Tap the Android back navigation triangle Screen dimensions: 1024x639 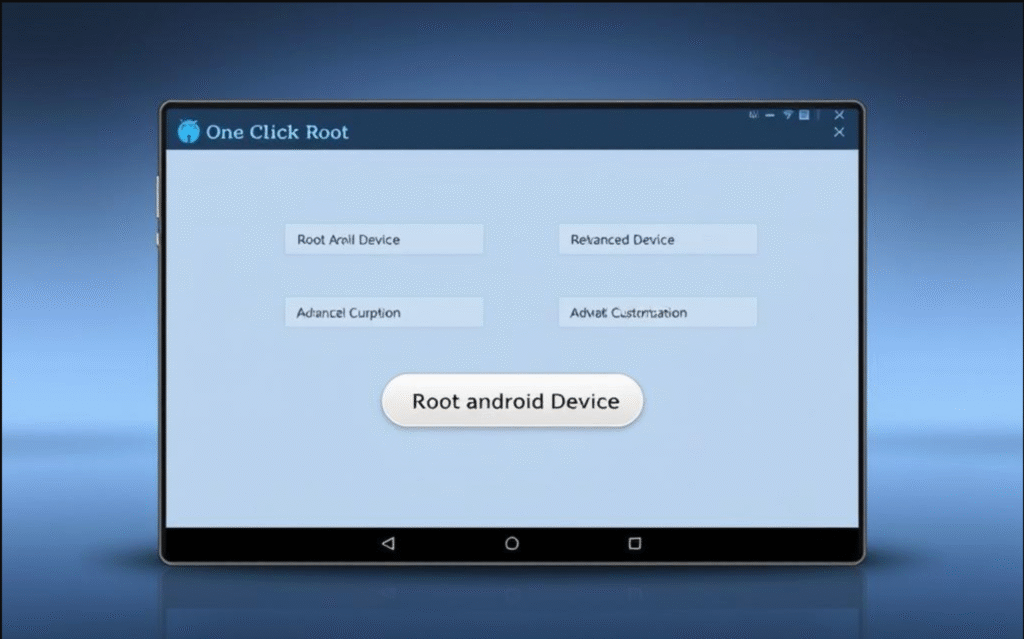tap(389, 544)
